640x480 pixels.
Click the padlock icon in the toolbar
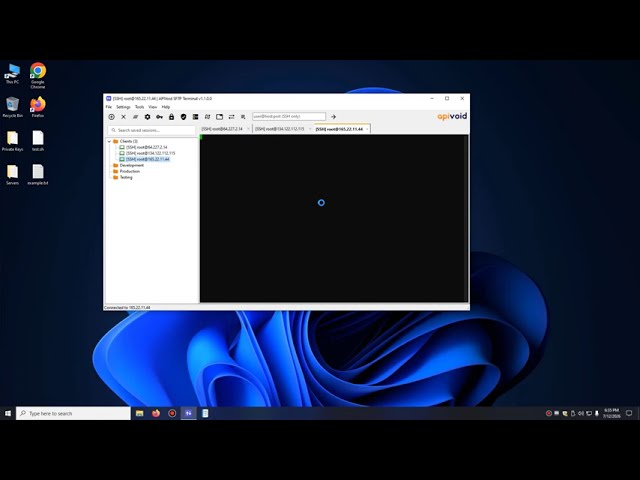pyautogui.click(x=171, y=117)
